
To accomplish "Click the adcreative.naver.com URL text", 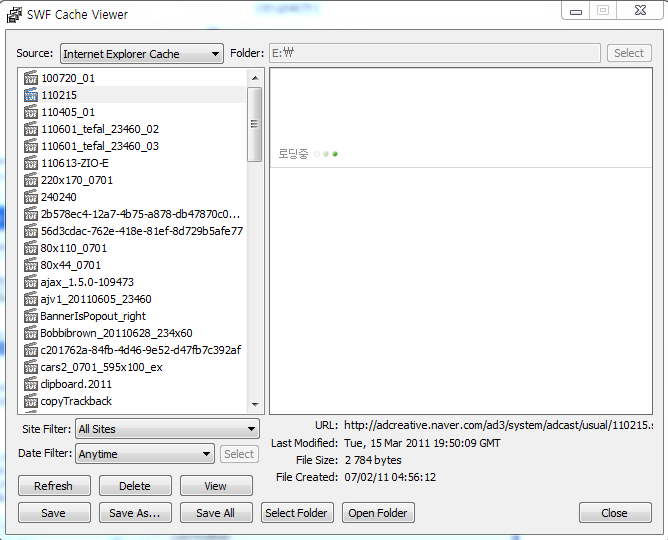I will pyautogui.click(x=498, y=425).
